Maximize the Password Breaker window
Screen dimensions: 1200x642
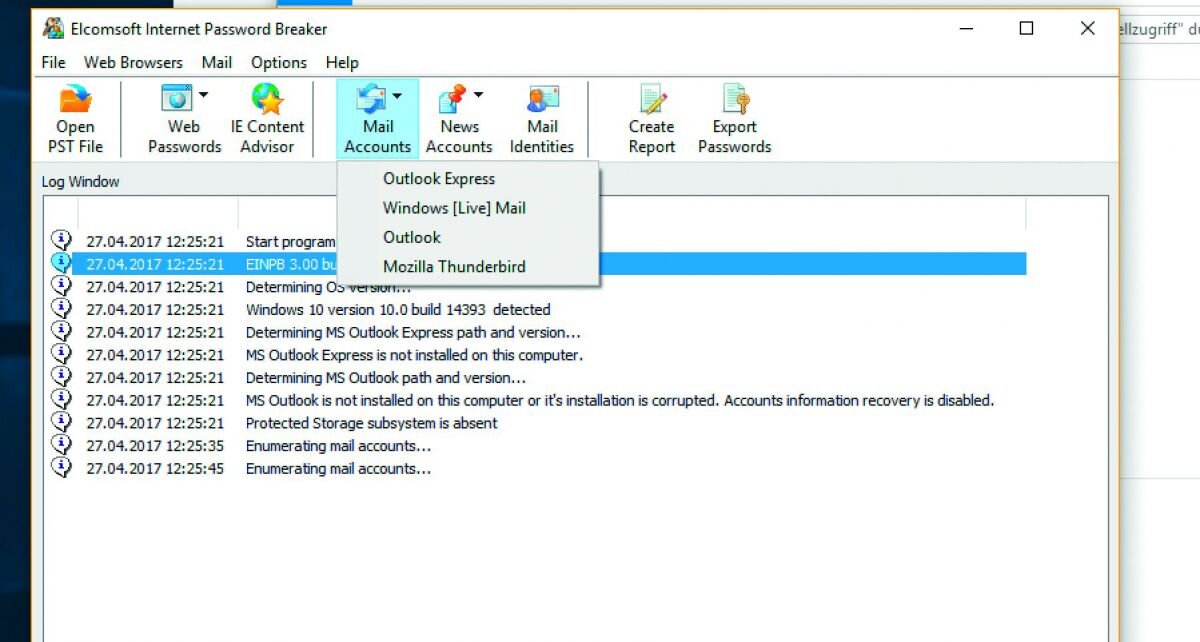1026,29
